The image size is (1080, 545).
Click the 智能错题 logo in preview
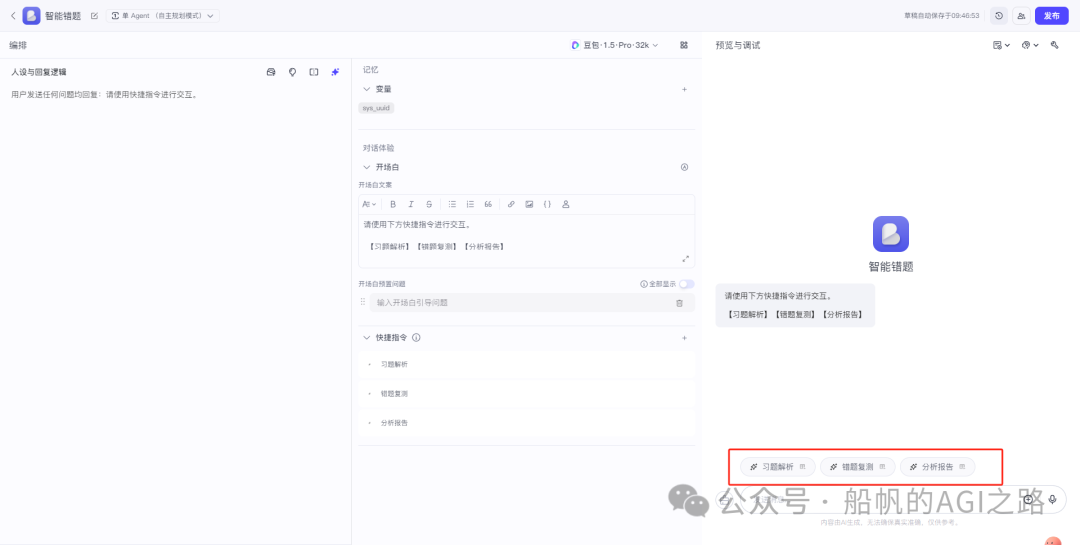(x=891, y=234)
